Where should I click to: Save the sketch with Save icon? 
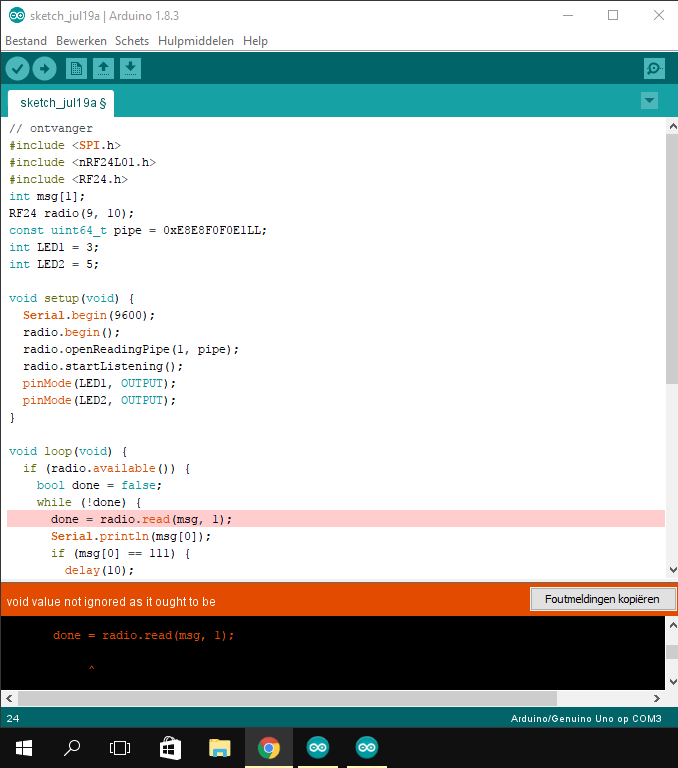tap(131, 68)
